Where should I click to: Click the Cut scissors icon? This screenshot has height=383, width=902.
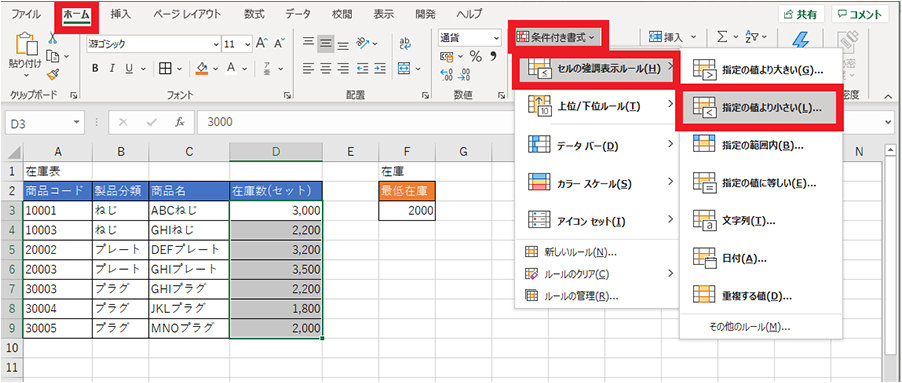pyautogui.click(x=53, y=39)
